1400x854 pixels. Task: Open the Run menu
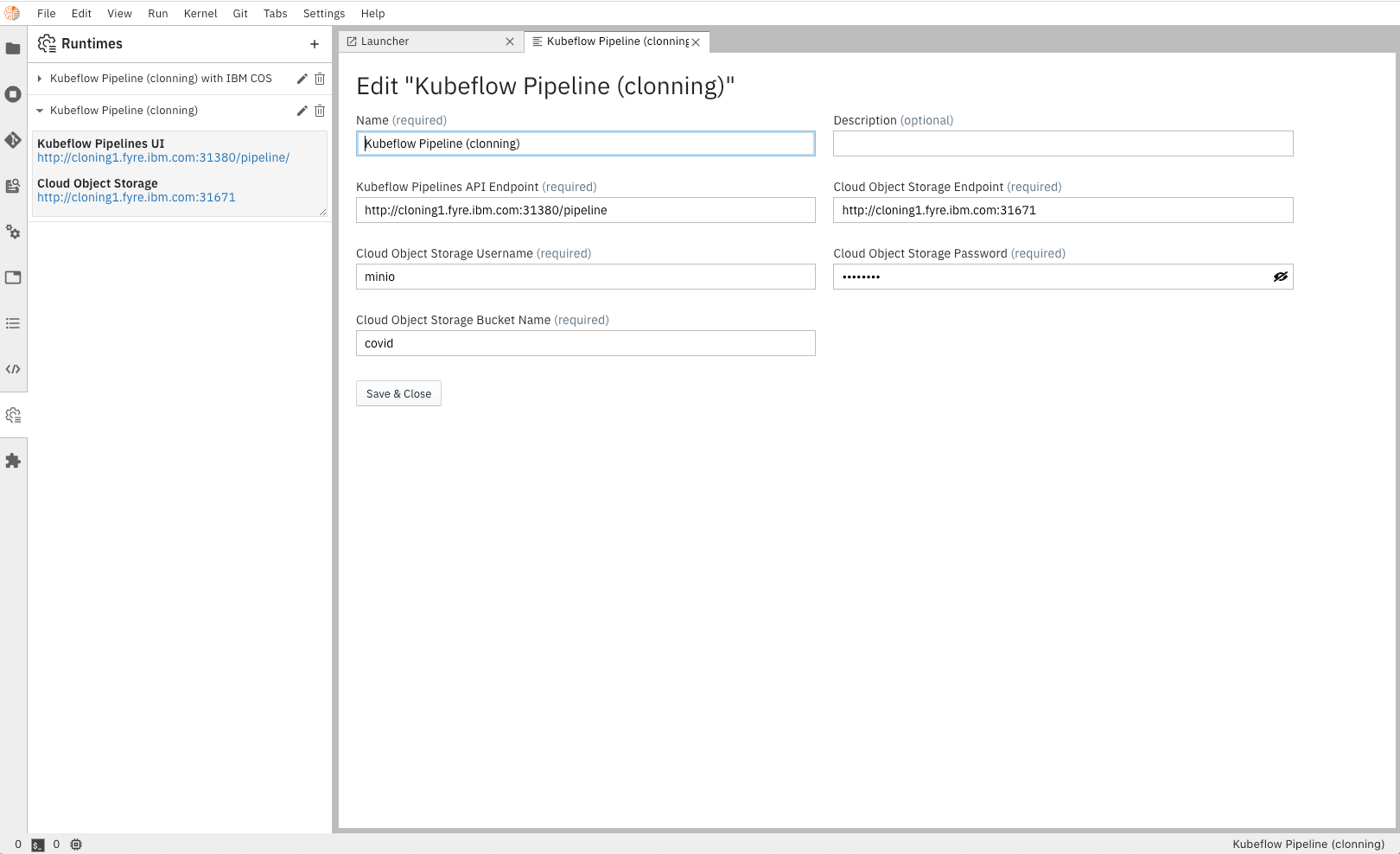tap(158, 14)
